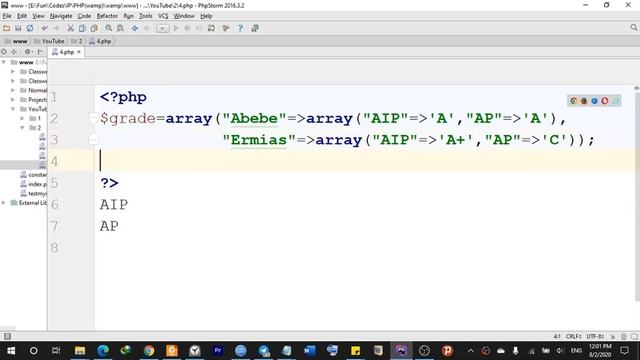This screenshot has width=640, height=360.
Task: Open in Opera from editor browser icons
Action: click(605, 101)
